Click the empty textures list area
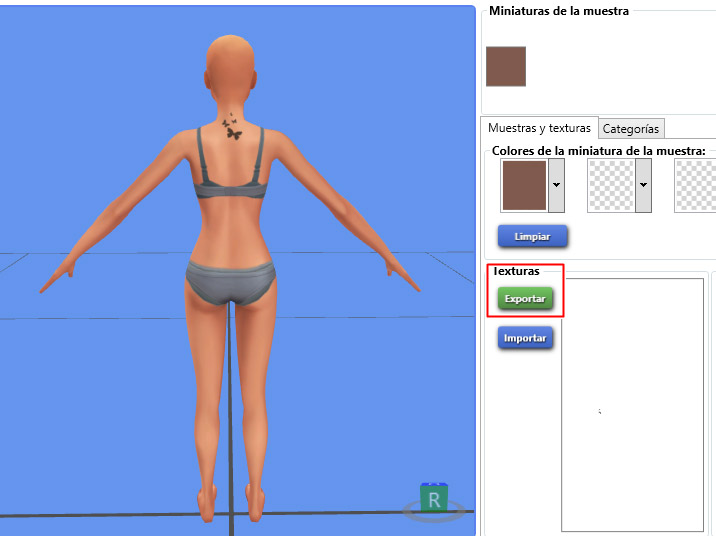Image resolution: width=716 pixels, height=536 pixels. [x=632, y=405]
